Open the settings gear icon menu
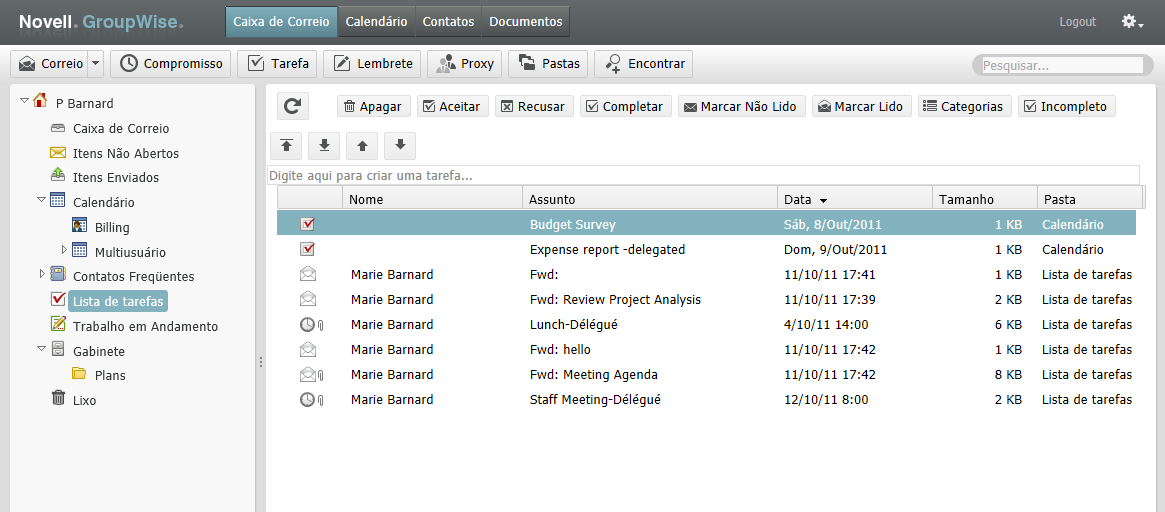 [x=1131, y=22]
